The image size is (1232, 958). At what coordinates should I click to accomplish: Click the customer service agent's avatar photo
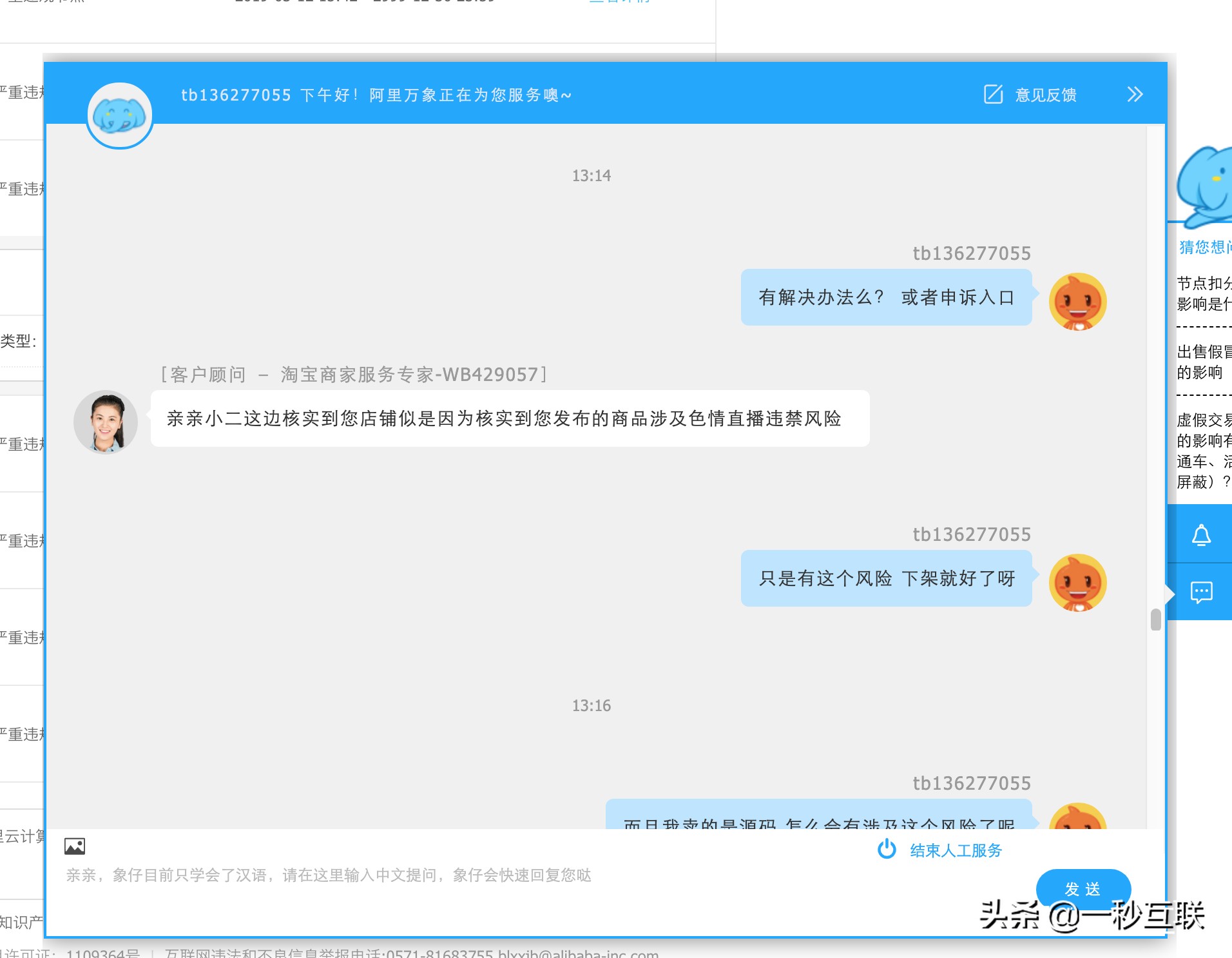pos(106,422)
